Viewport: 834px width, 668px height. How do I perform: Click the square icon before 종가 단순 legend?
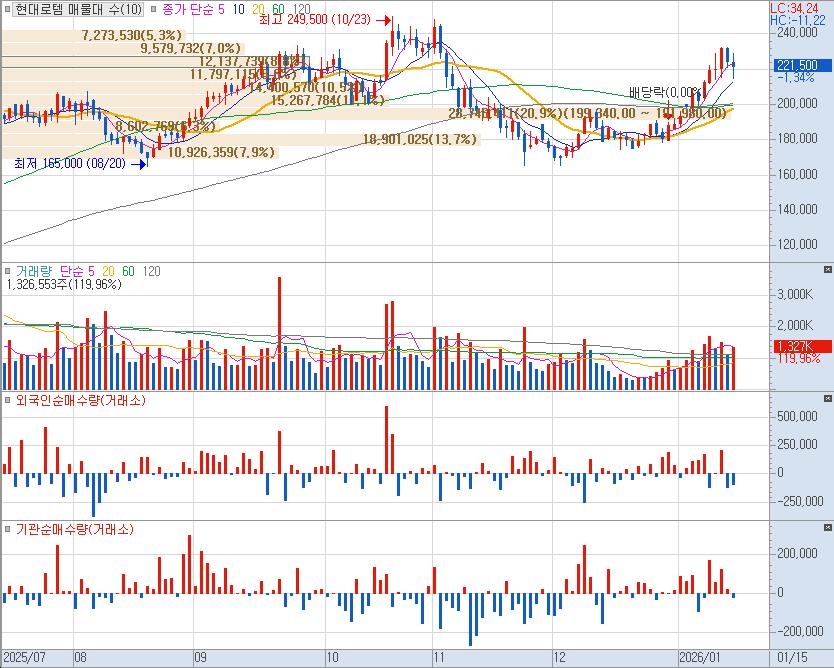tap(154, 8)
